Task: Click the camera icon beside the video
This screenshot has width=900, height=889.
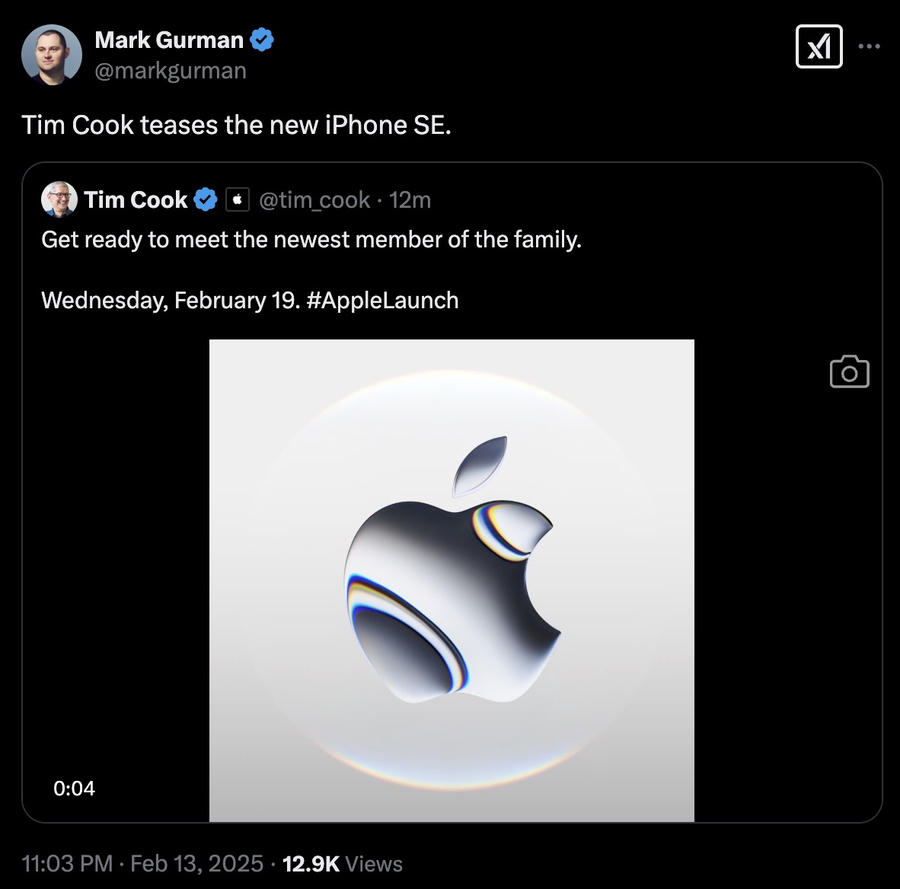Action: 849,372
